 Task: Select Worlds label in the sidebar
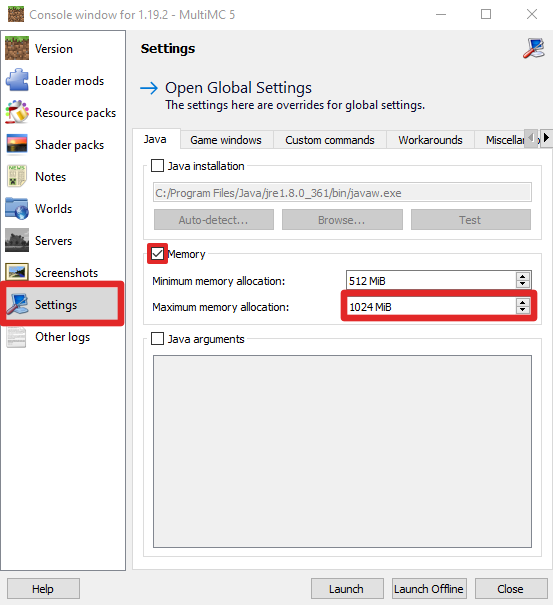[x=54, y=209]
